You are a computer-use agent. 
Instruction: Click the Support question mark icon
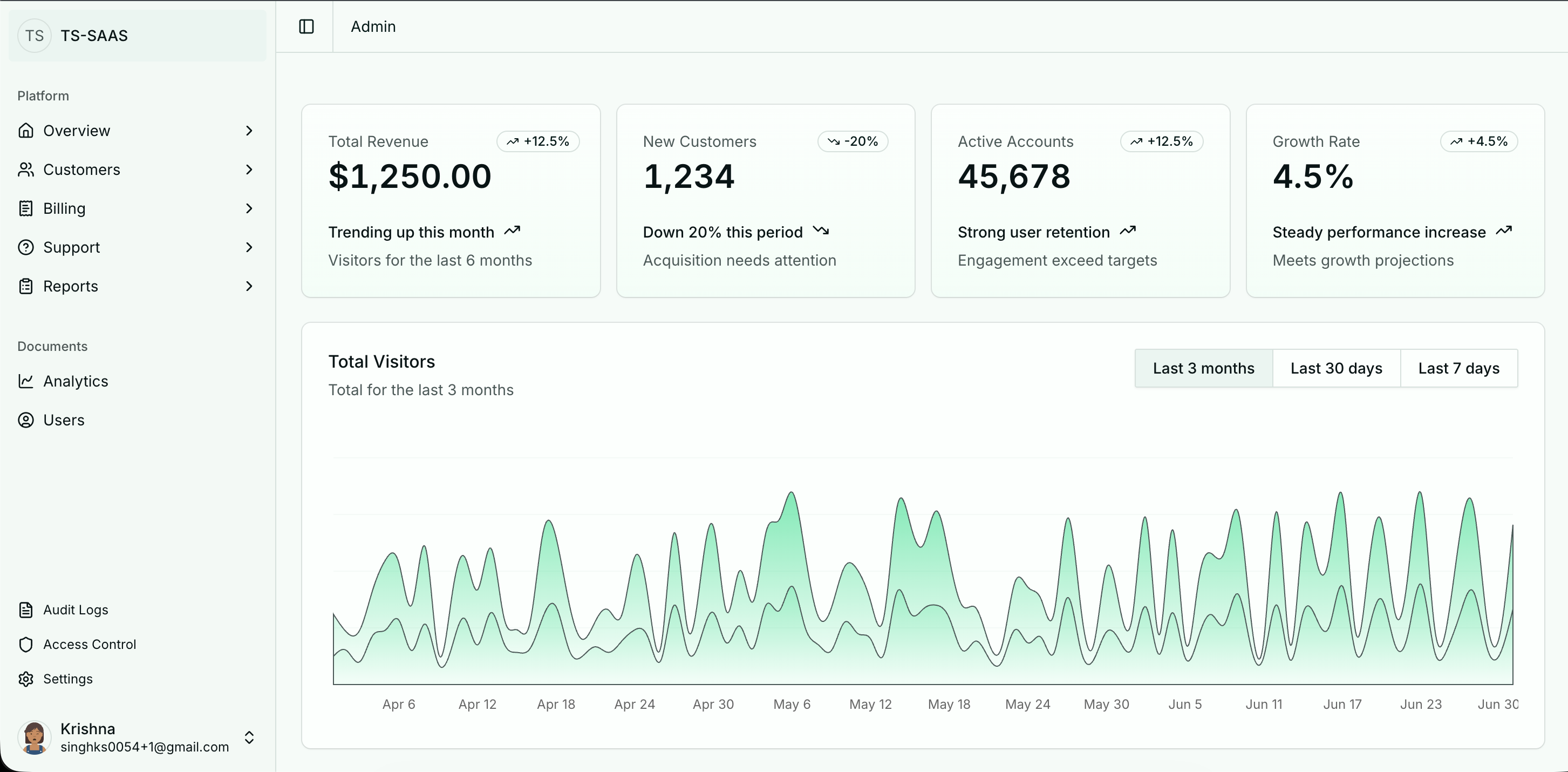(25, 247)
